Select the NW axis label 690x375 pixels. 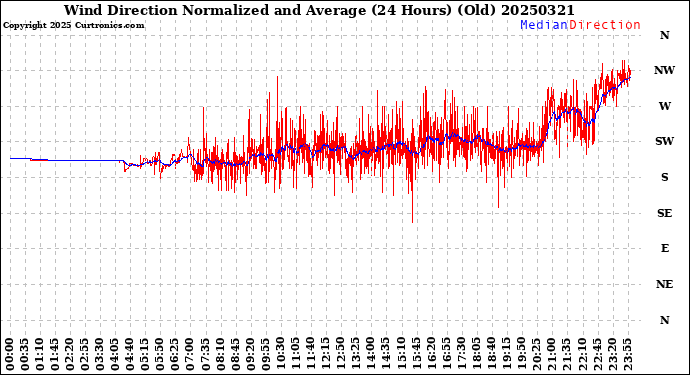[x=664, y=70]
